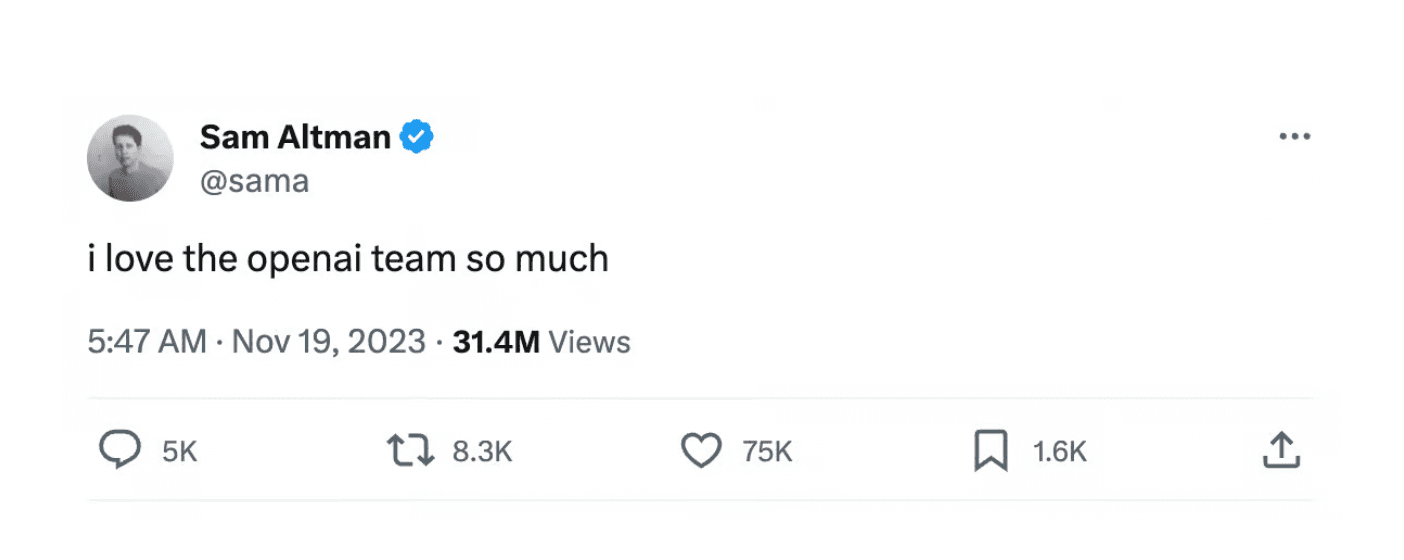Click the blue verified checkmark badge
This screenshot has width=1404, height=560.
416,137
